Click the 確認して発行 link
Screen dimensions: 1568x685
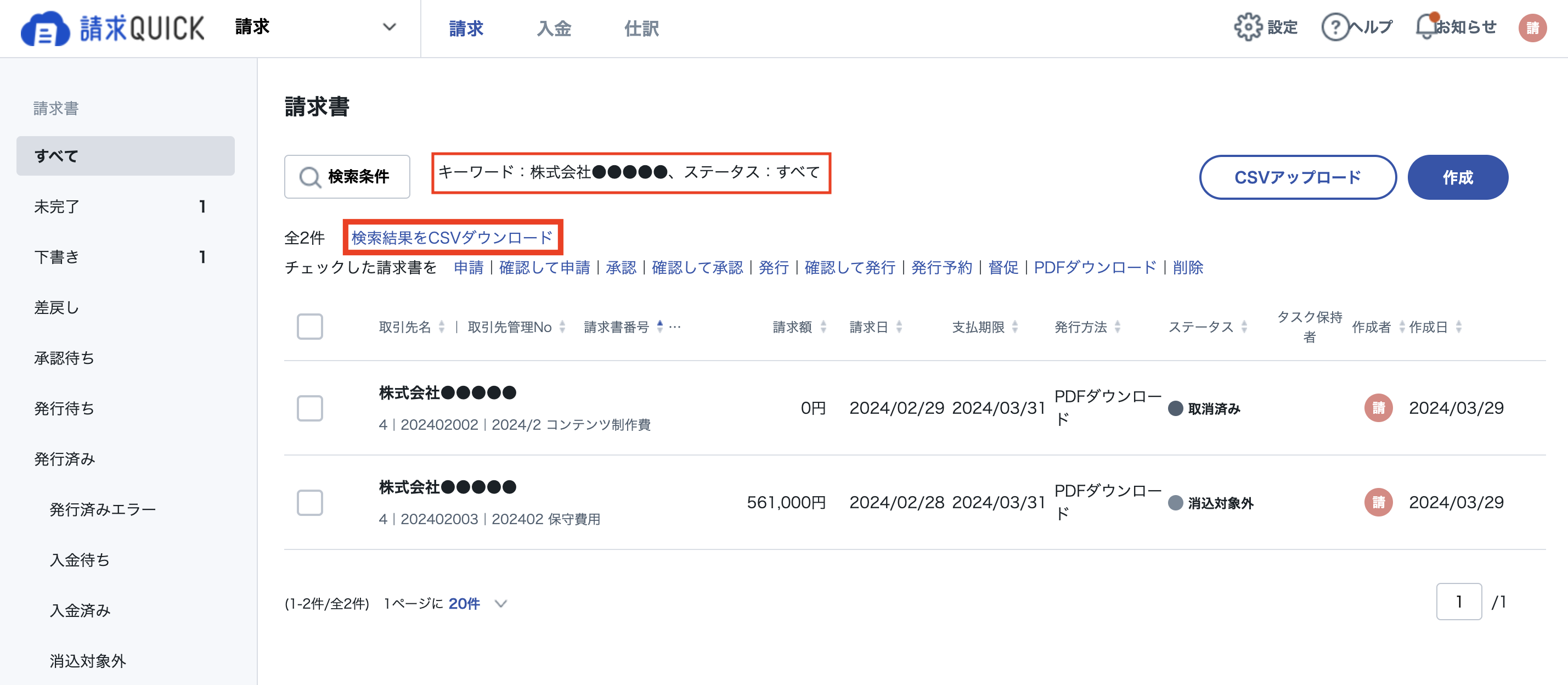coord(850,267)
